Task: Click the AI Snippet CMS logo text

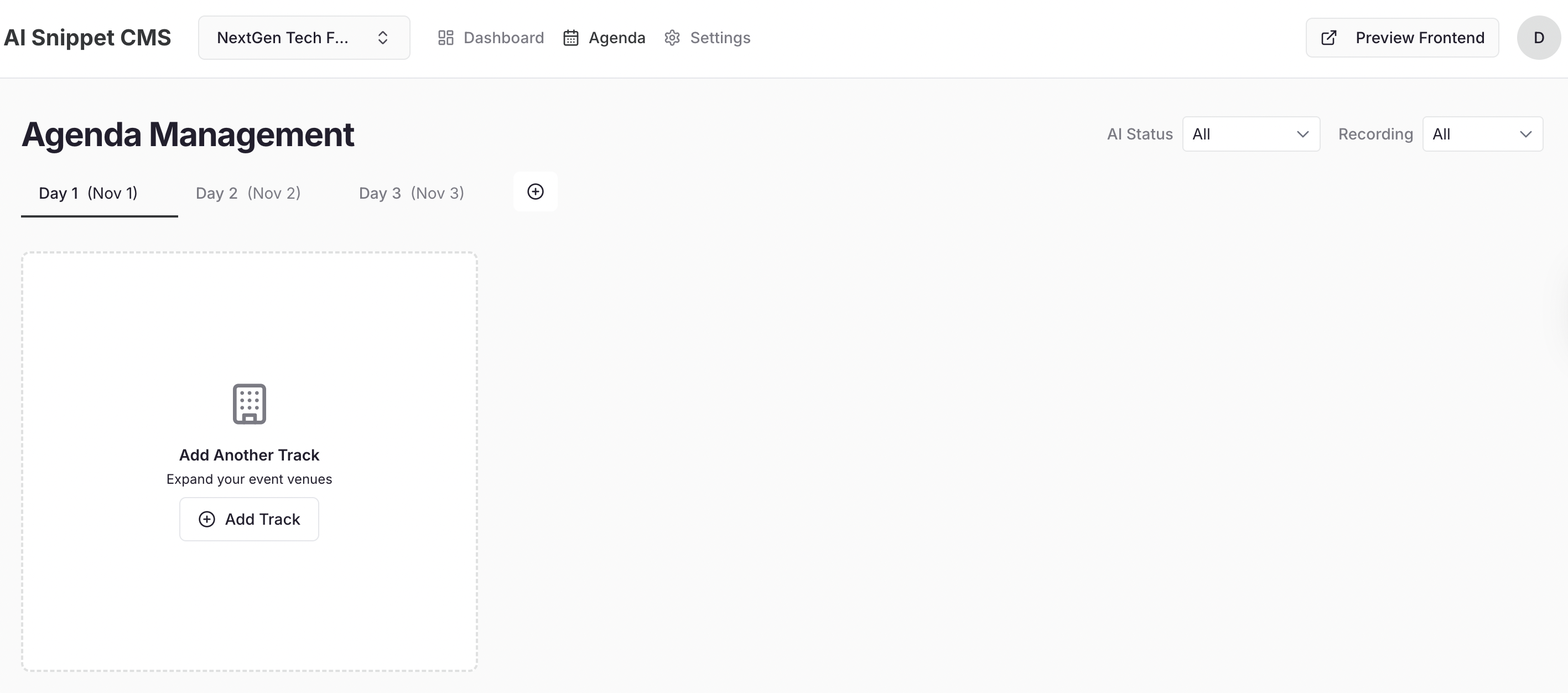Action: tap(87, 37)
